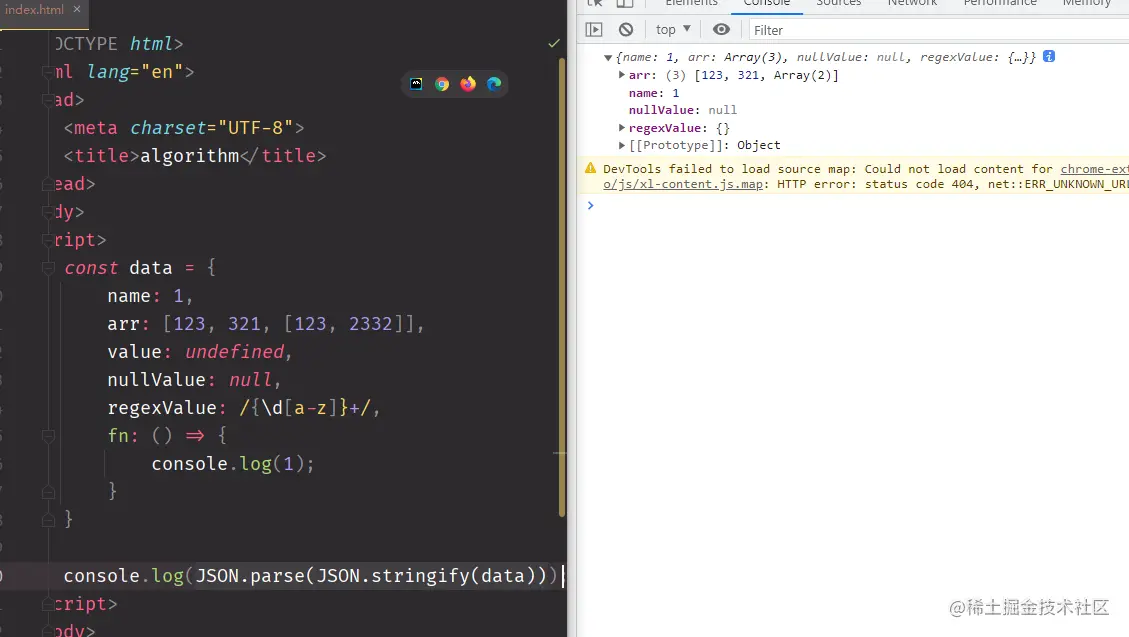The image size is (1129, 637).
Task: Focus the console Filter input field
Action: pos(939,30)
